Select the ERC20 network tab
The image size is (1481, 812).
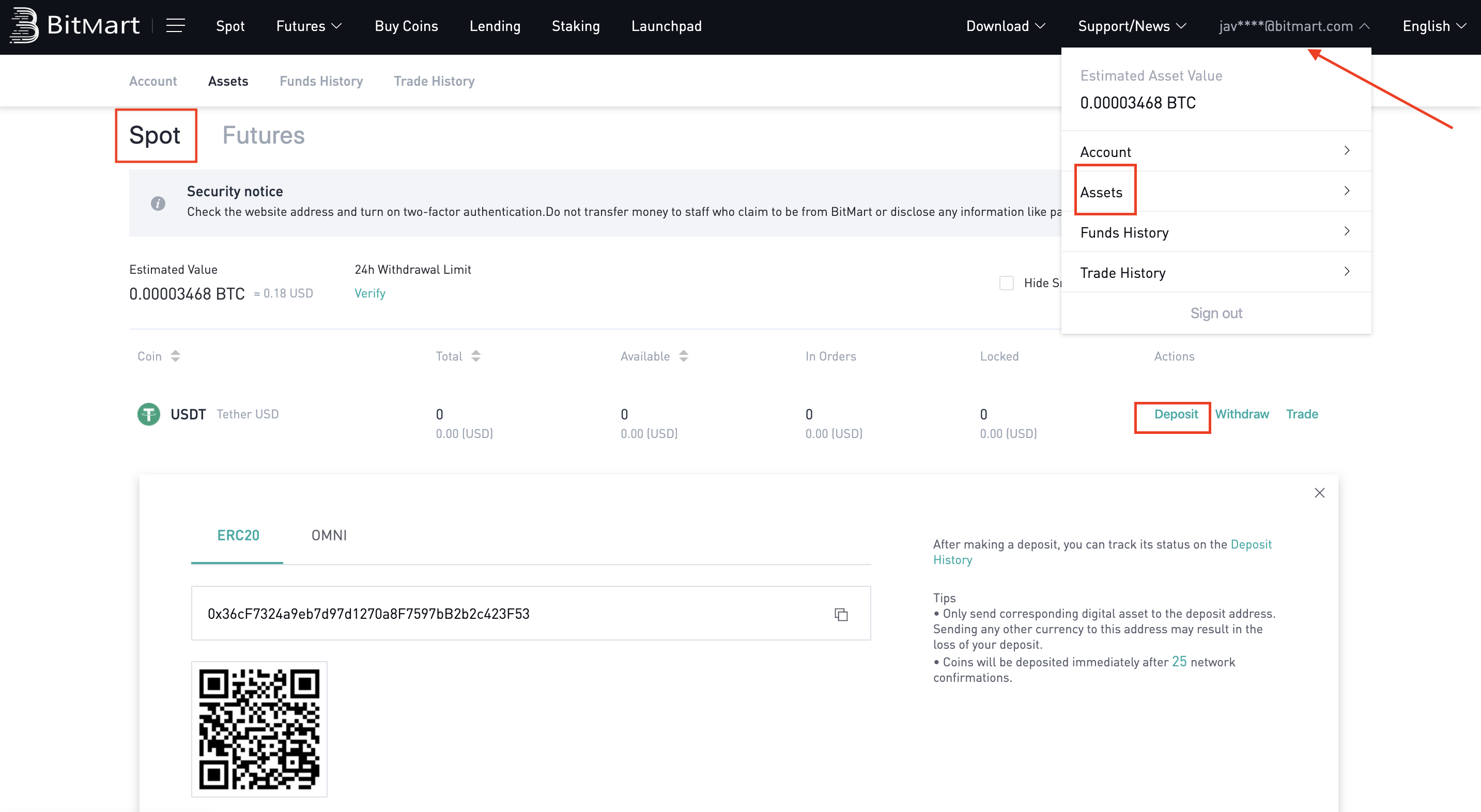(x=238, y=535)
